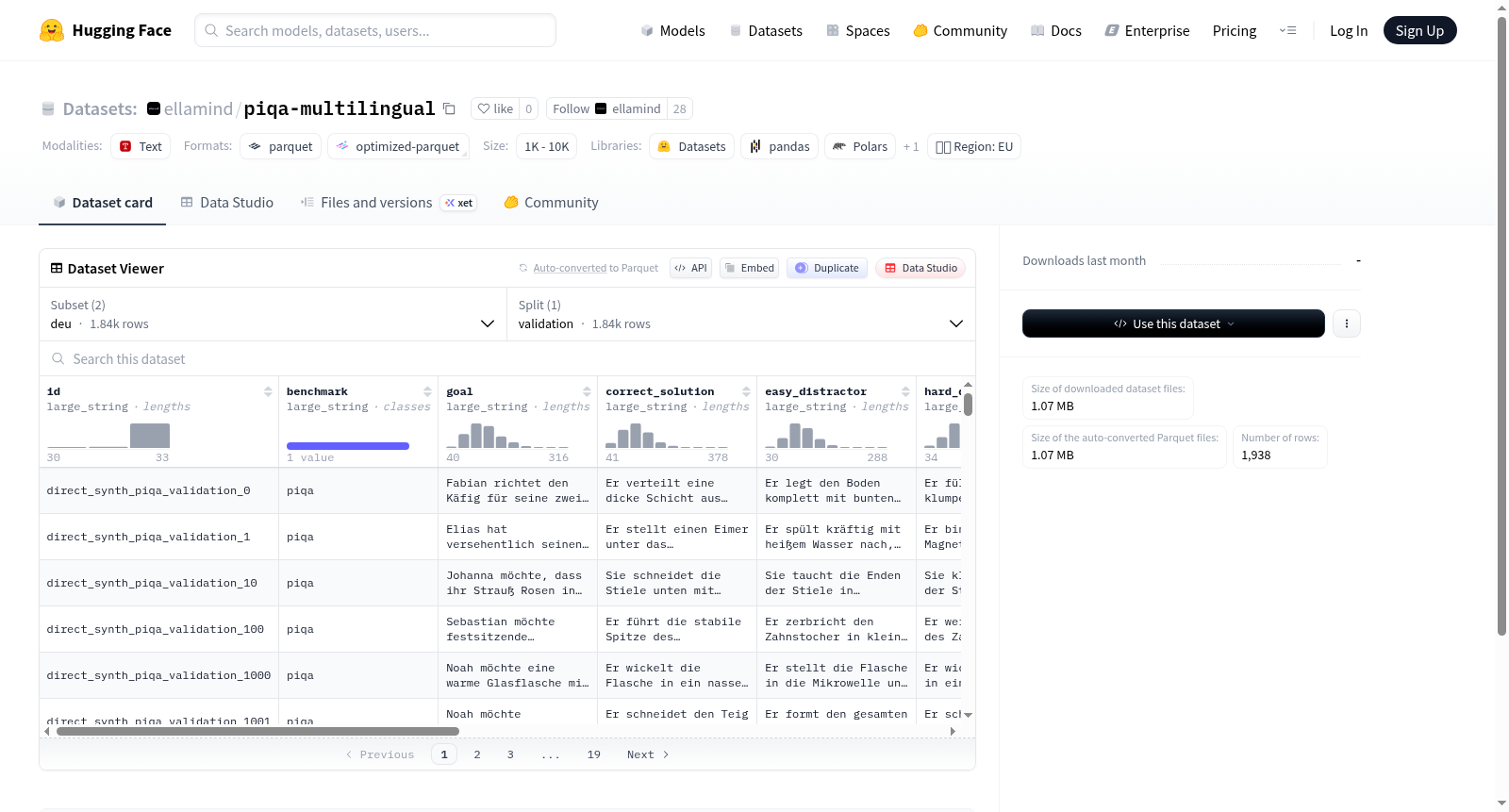Click the ellamind organization avatar icon
Image resolution: width=1509 pixels, height=812 pixels.
pyautogui.click(x=154, y=108)
